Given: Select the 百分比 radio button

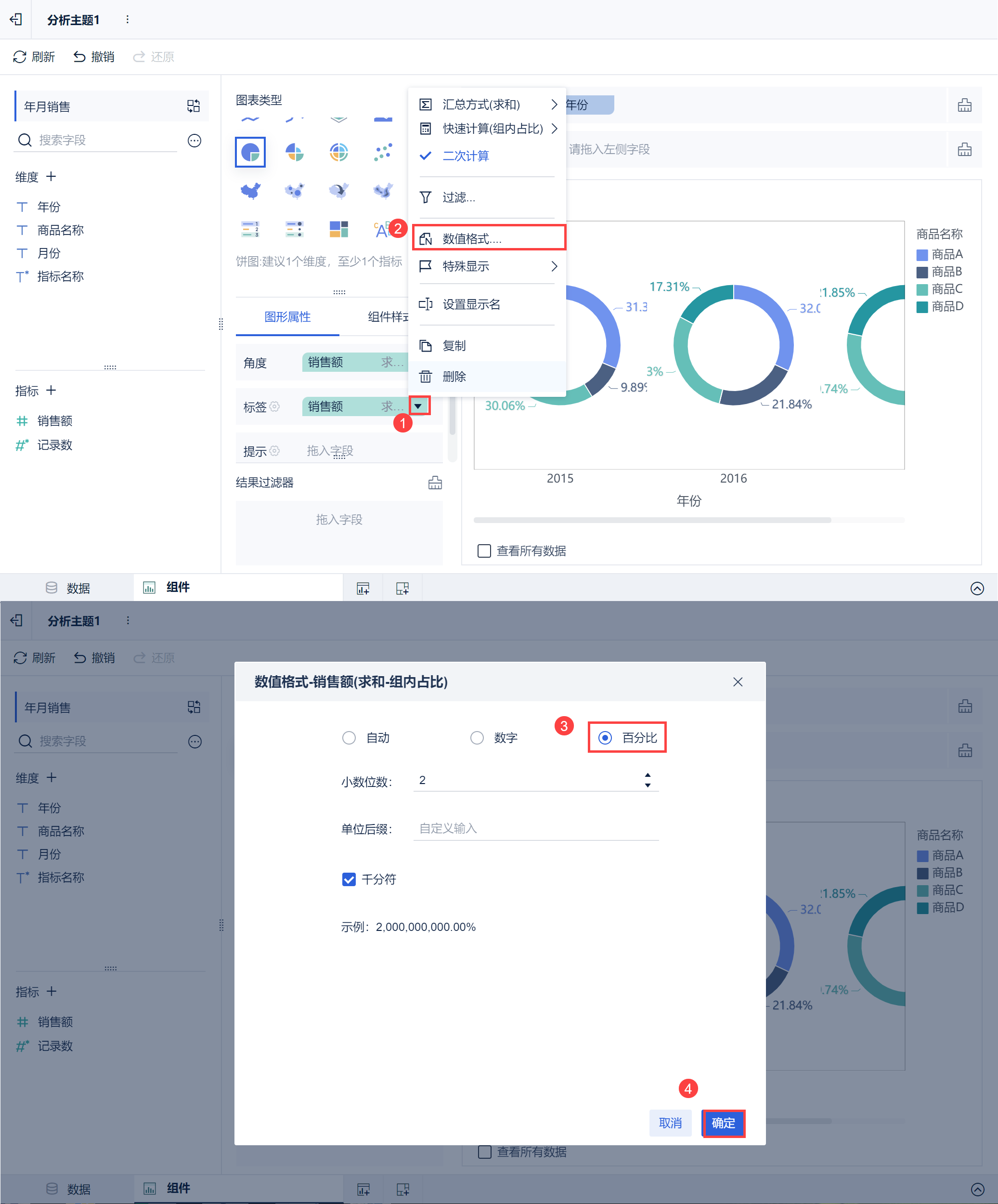Looking at the screenshot, I should click(x=605, y=738).
